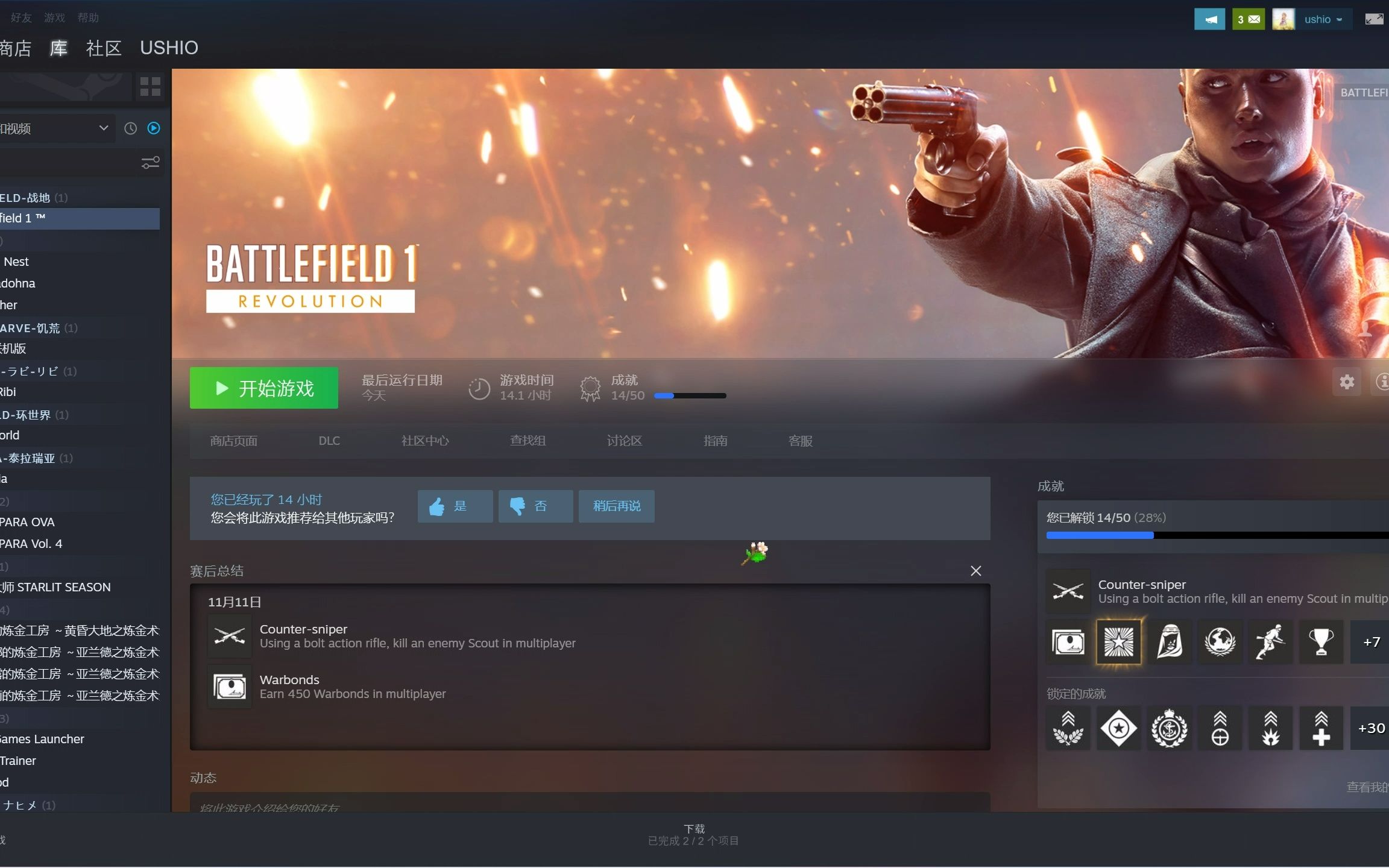The height and width of the screenshot is (868, 1389).
Task: Select the 社区中心 community hub tab
Action: pos(423,441)
